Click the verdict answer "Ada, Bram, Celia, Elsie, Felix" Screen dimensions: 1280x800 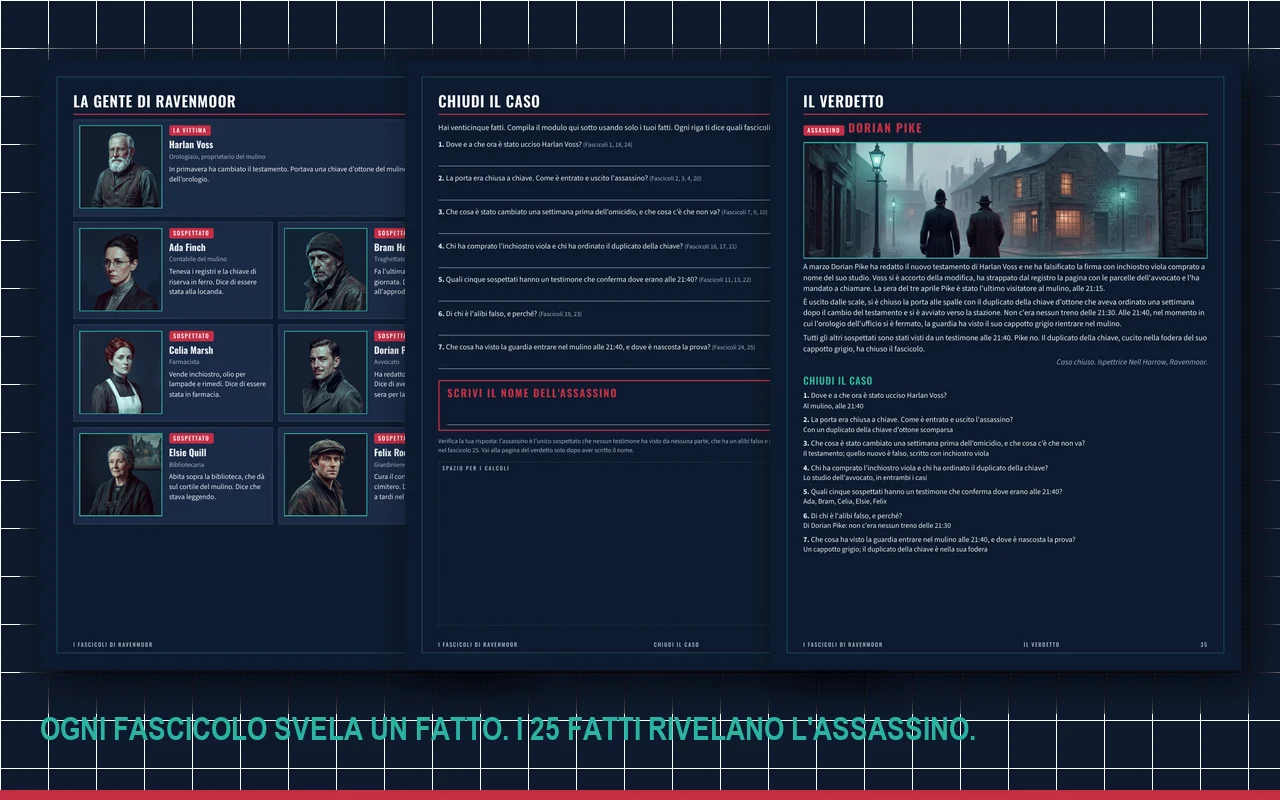(x=845, y=501)
